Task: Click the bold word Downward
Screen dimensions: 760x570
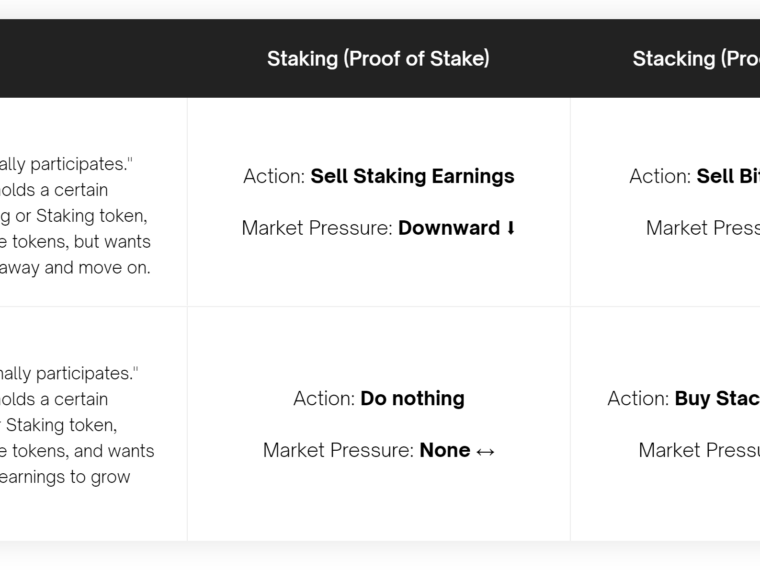Action: pos(449,228)
